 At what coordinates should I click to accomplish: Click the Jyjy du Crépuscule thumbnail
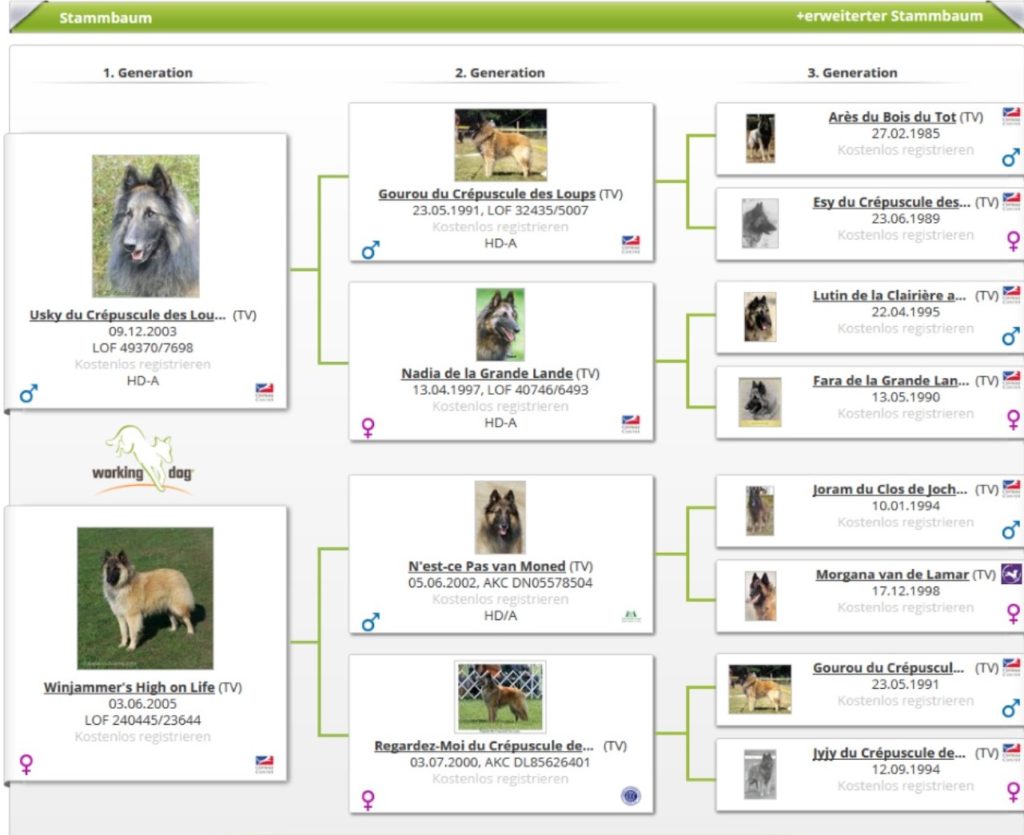[x=760, y=774]
